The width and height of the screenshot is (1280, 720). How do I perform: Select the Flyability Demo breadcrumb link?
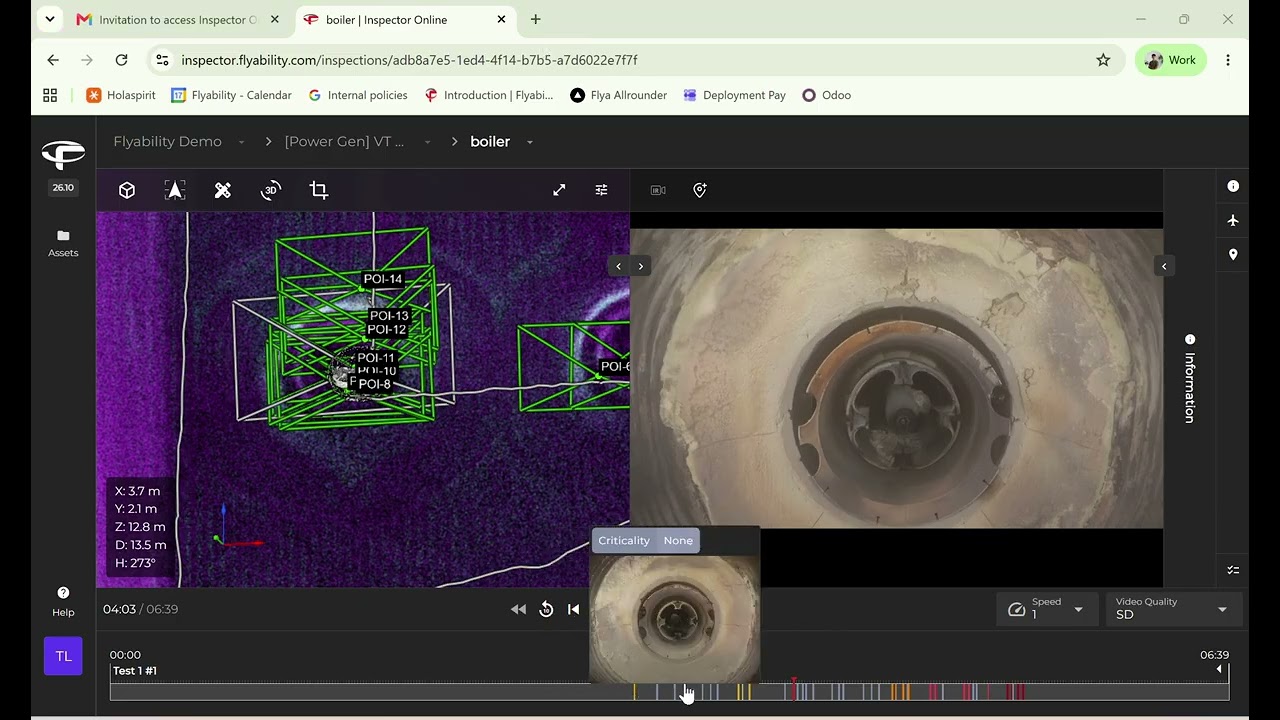coord(168,142)
